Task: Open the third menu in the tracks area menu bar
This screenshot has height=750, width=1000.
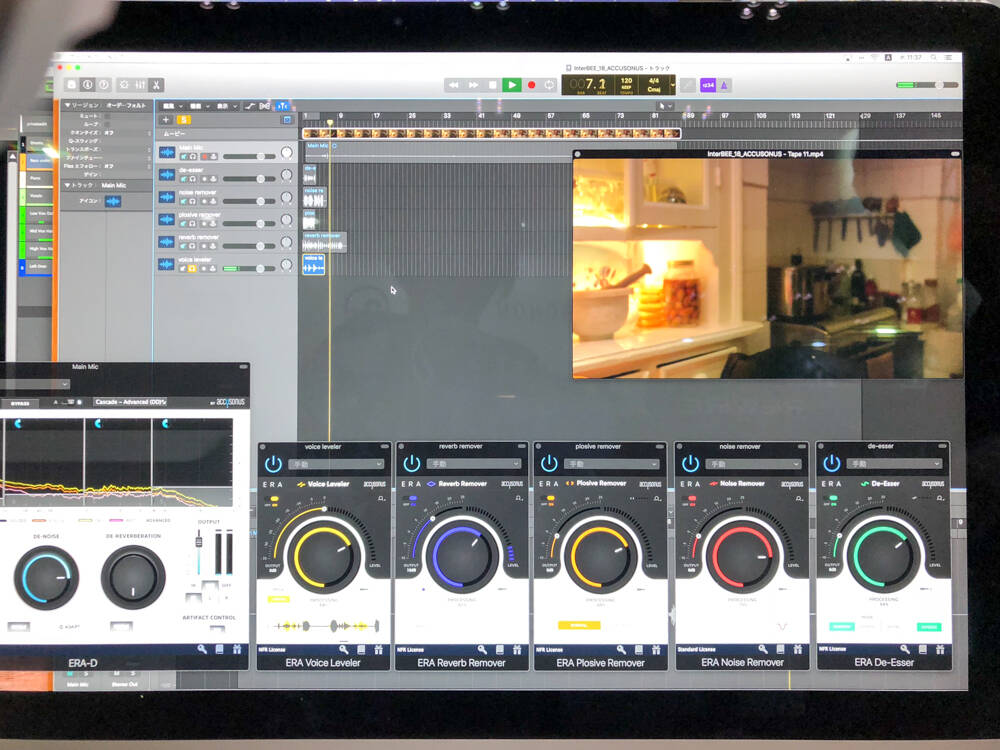Action: 227,106
